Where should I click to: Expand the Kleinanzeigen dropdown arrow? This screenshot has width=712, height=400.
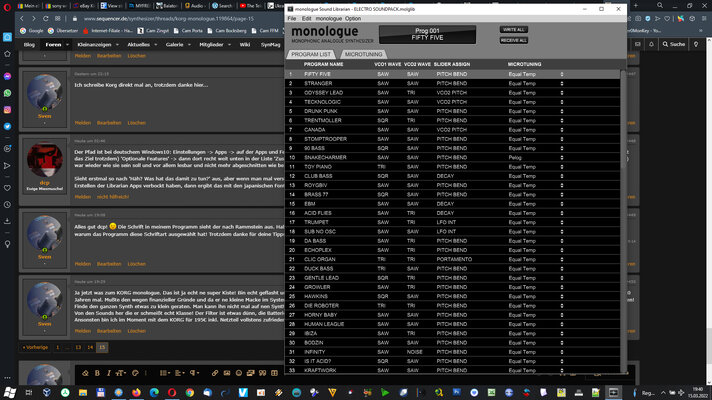[117, 44]
